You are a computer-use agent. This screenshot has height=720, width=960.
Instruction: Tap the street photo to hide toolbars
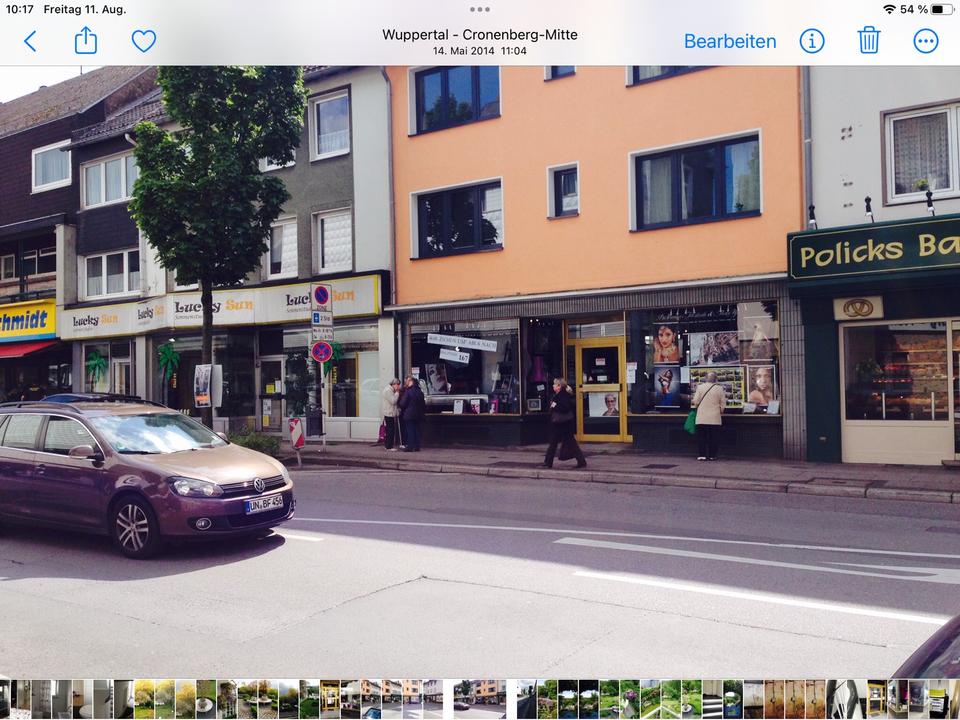pos(480,370)
